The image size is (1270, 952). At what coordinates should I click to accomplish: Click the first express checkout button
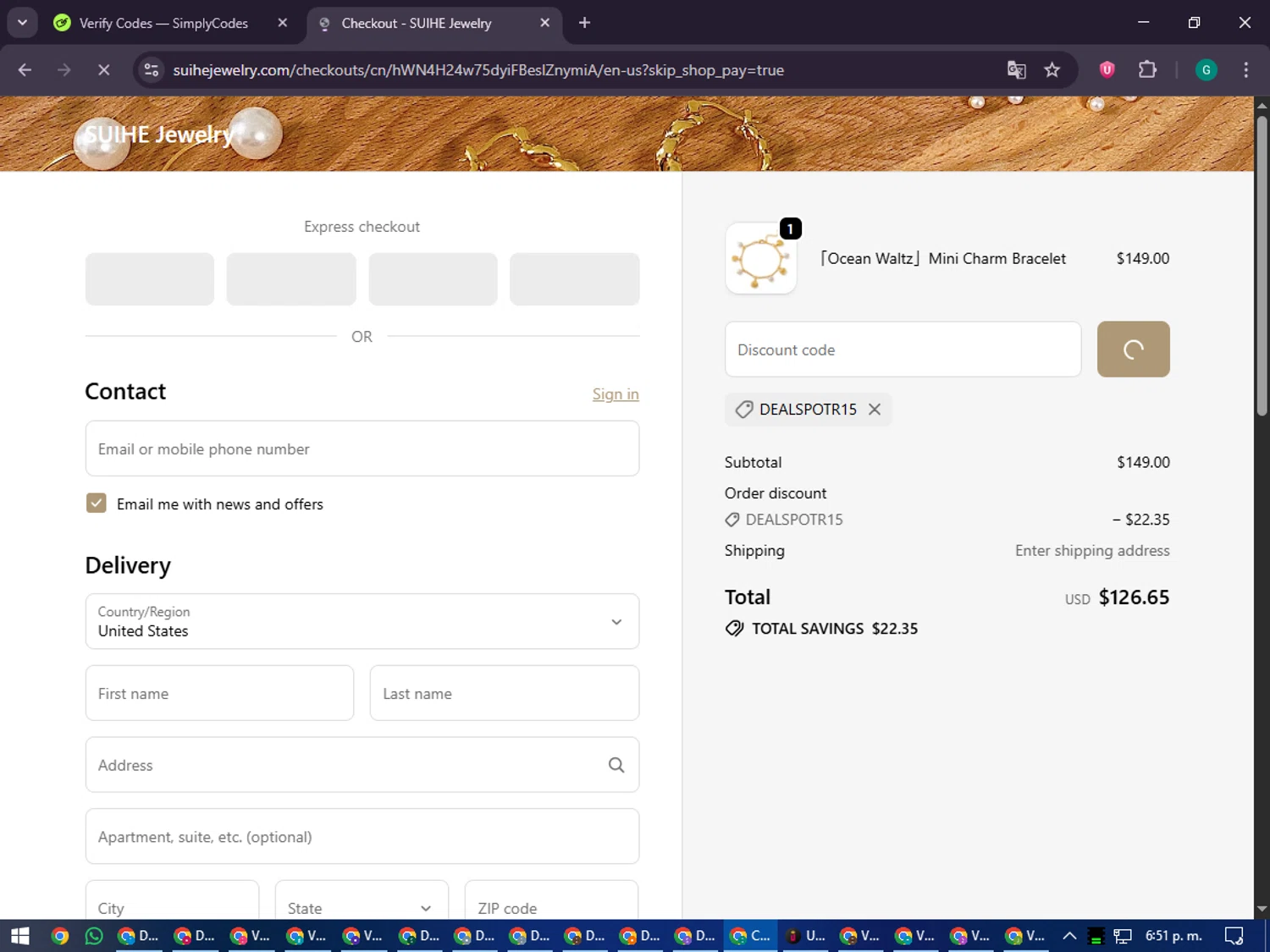coord(150,279)
